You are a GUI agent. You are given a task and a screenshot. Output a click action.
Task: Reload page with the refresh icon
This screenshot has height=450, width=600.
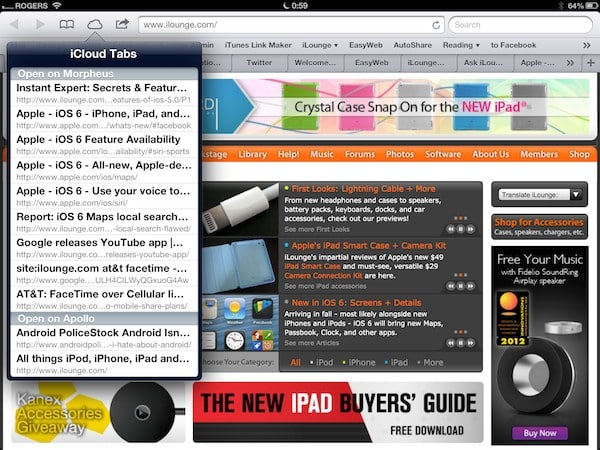point(435,25)
